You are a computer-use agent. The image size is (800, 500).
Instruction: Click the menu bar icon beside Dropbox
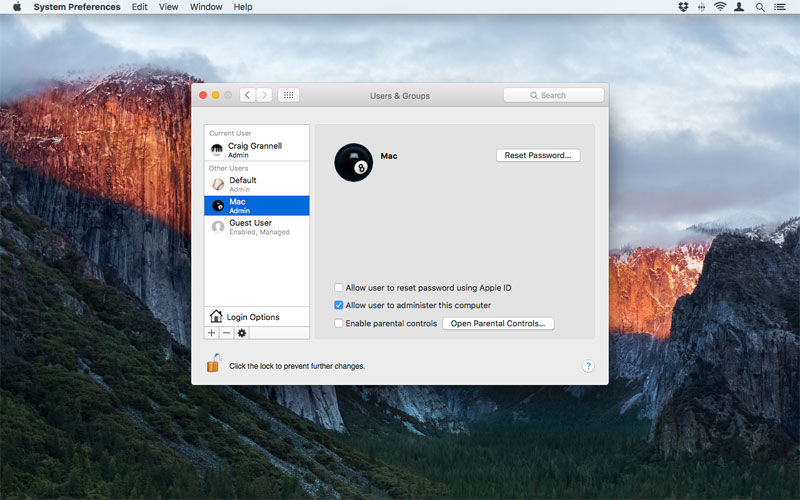[702, 7]
